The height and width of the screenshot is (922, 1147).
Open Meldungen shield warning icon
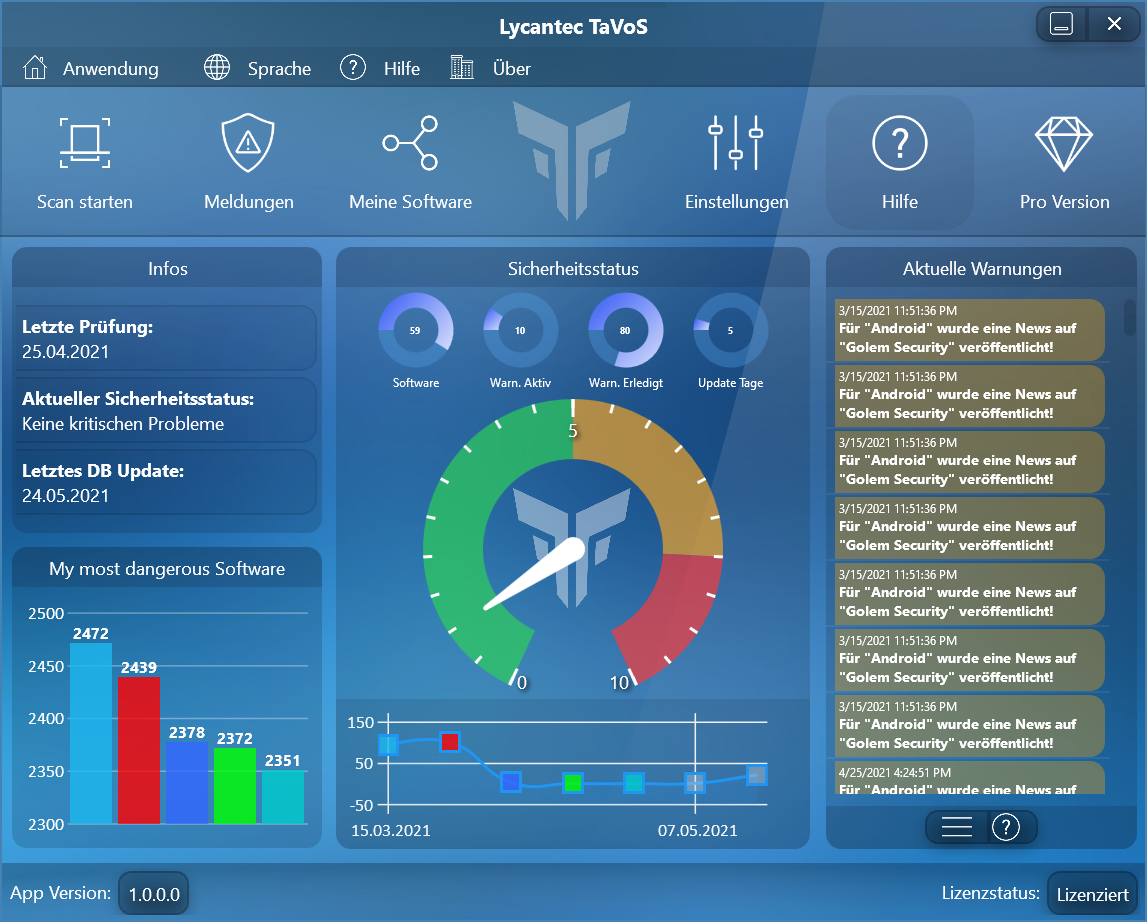[x=248, y=143]
